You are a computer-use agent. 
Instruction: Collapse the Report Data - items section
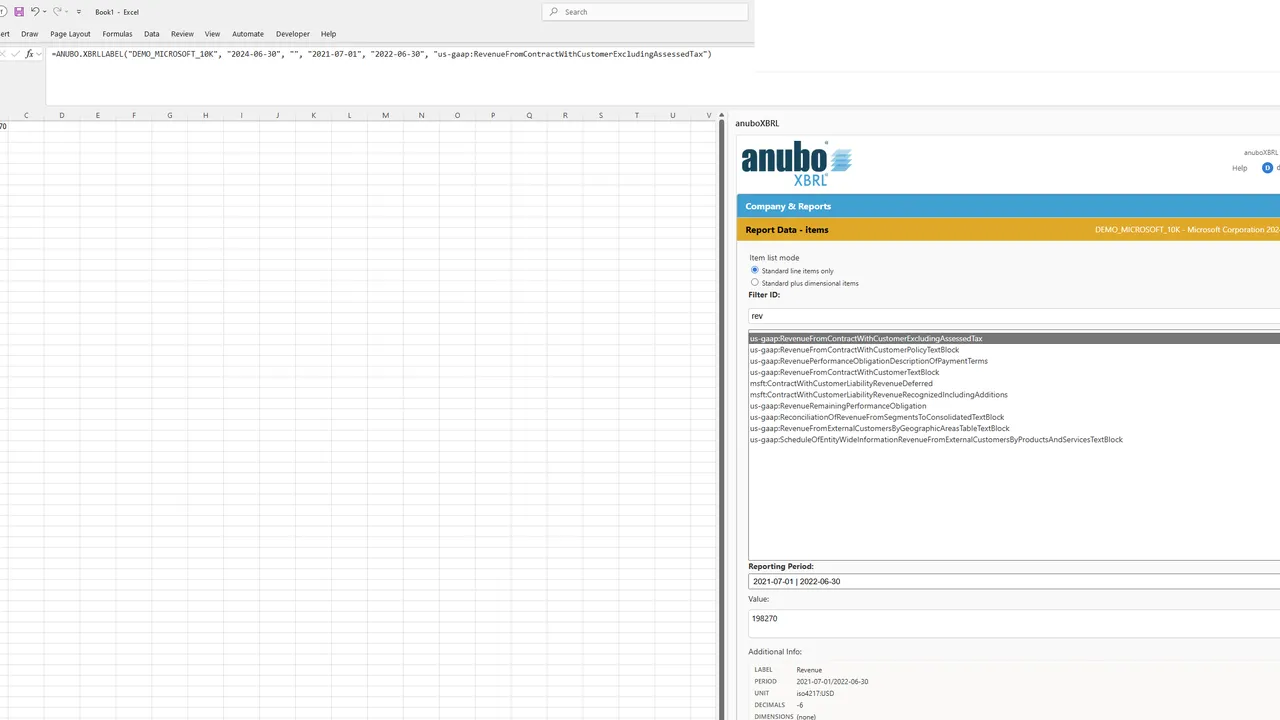point(1008,230)
